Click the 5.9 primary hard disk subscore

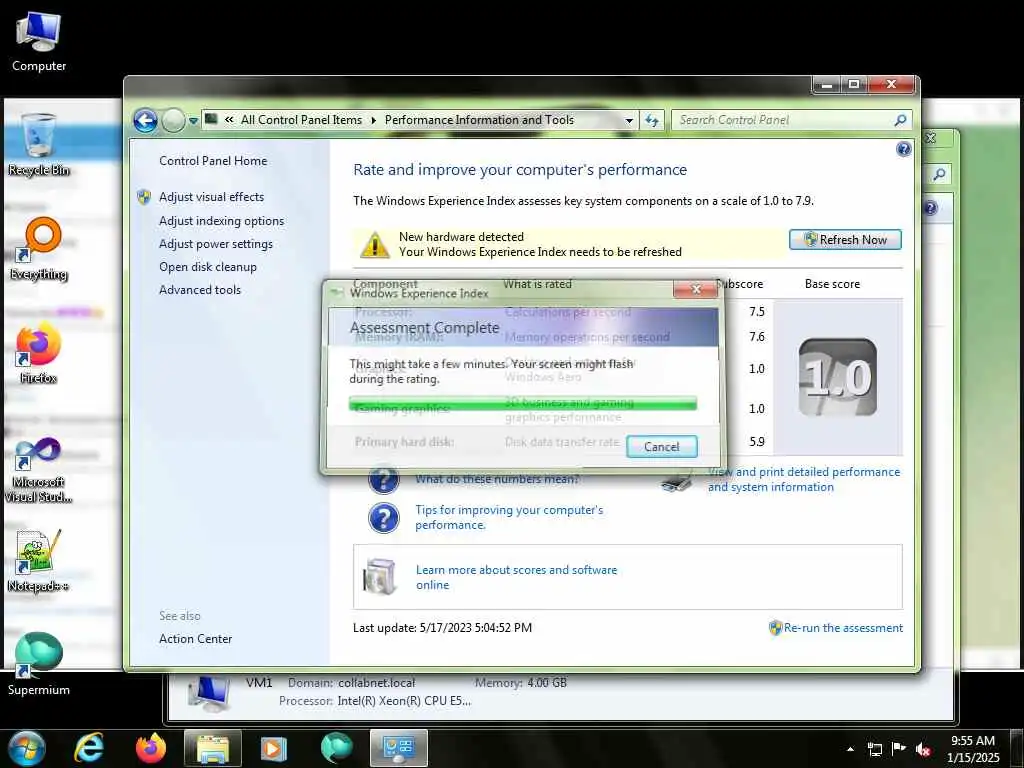[757, 441]
